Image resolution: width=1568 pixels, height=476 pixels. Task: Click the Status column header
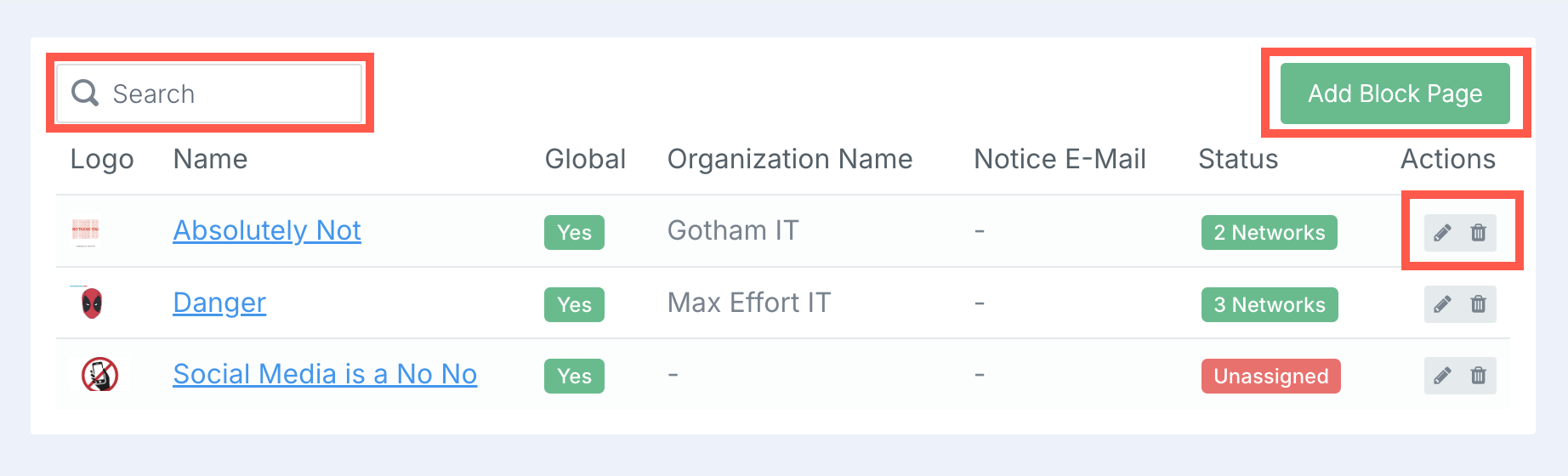1238,159
